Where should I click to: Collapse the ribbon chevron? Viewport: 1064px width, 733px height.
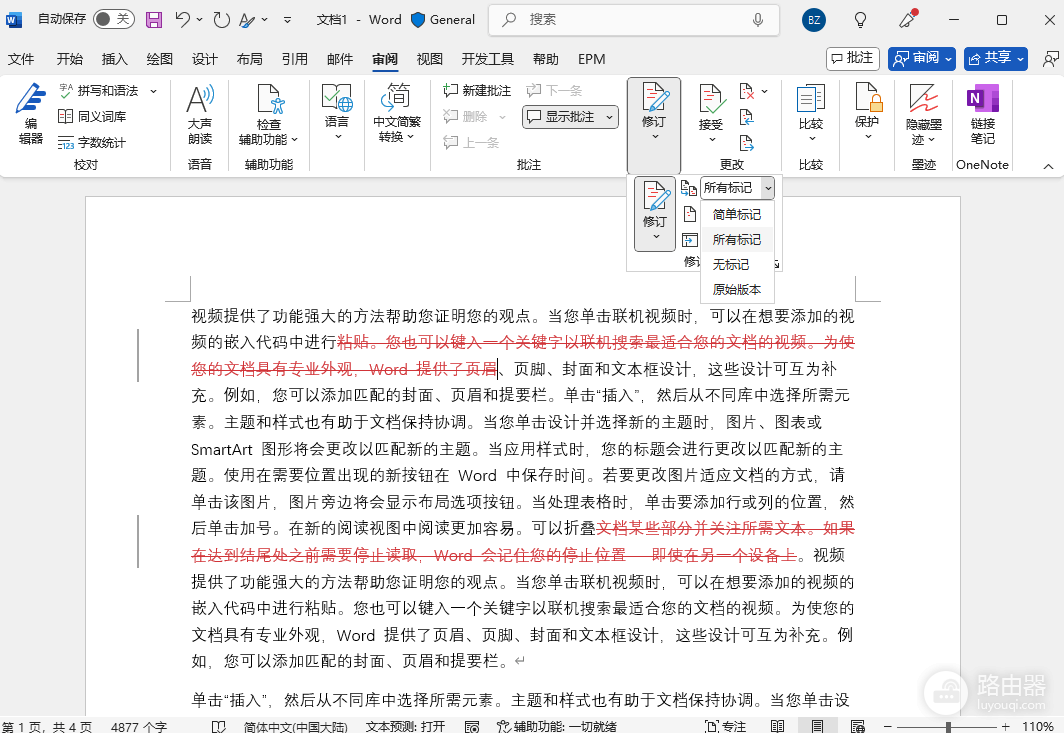[1048, 166]
